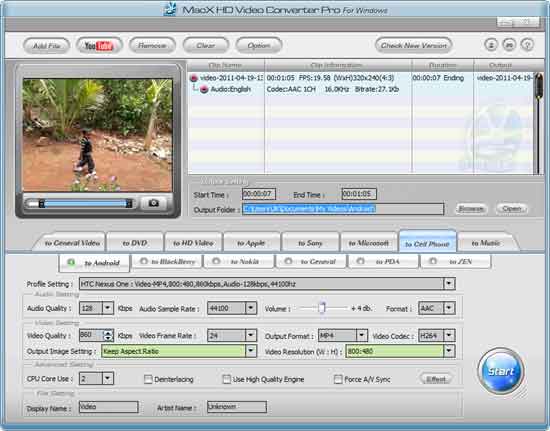Screen dimensions: 550x431
Task: Take a snapshot with the camera icon
Action: (153, 203)
